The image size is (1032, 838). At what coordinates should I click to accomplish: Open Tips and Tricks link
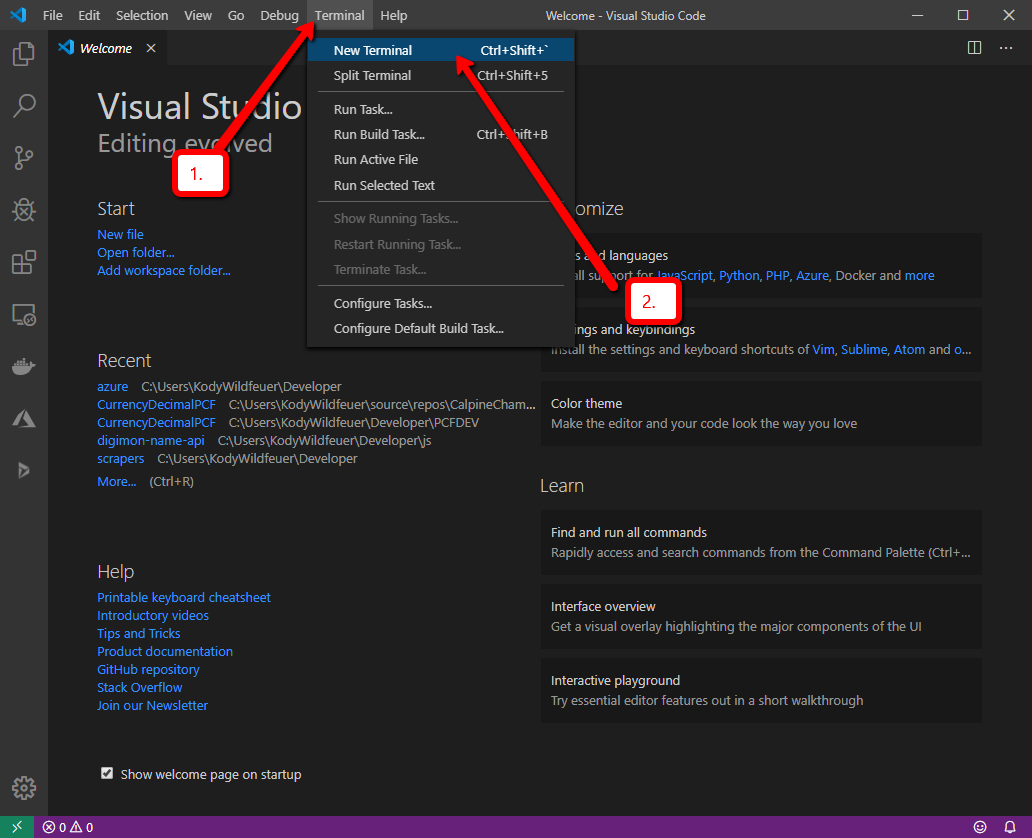tap(138, 633)
